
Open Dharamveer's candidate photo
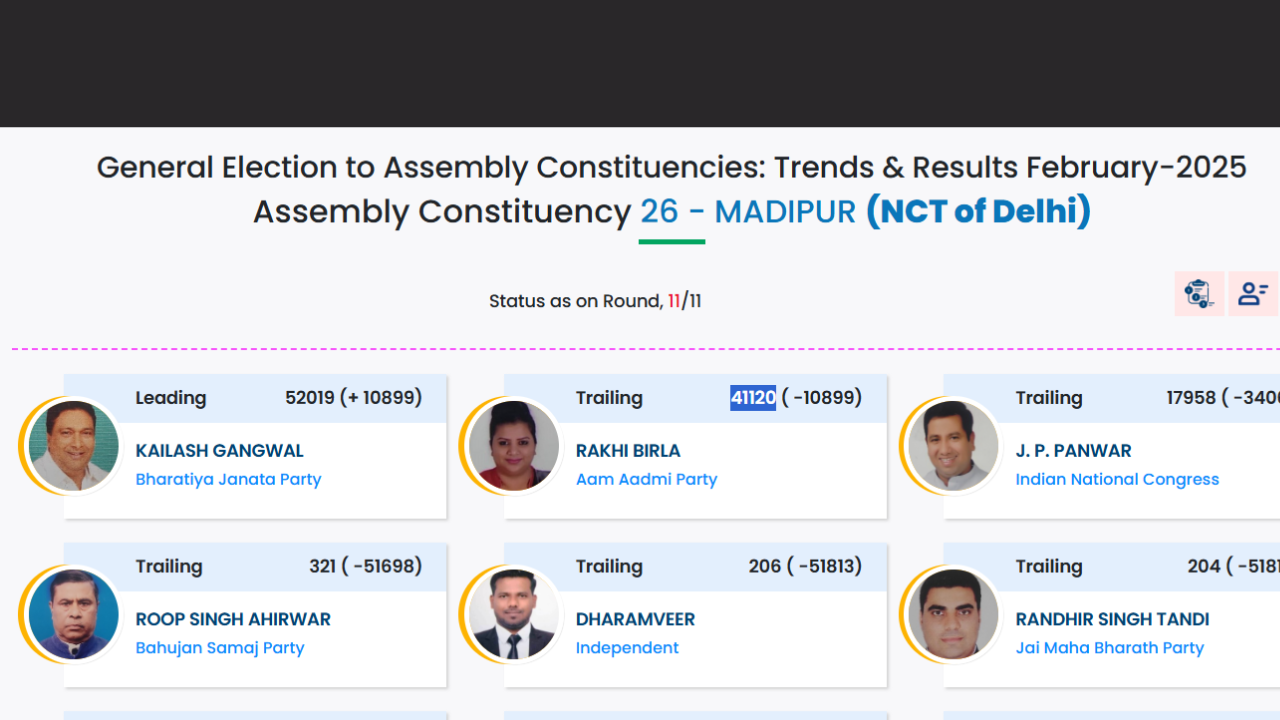tap(513, 614)
